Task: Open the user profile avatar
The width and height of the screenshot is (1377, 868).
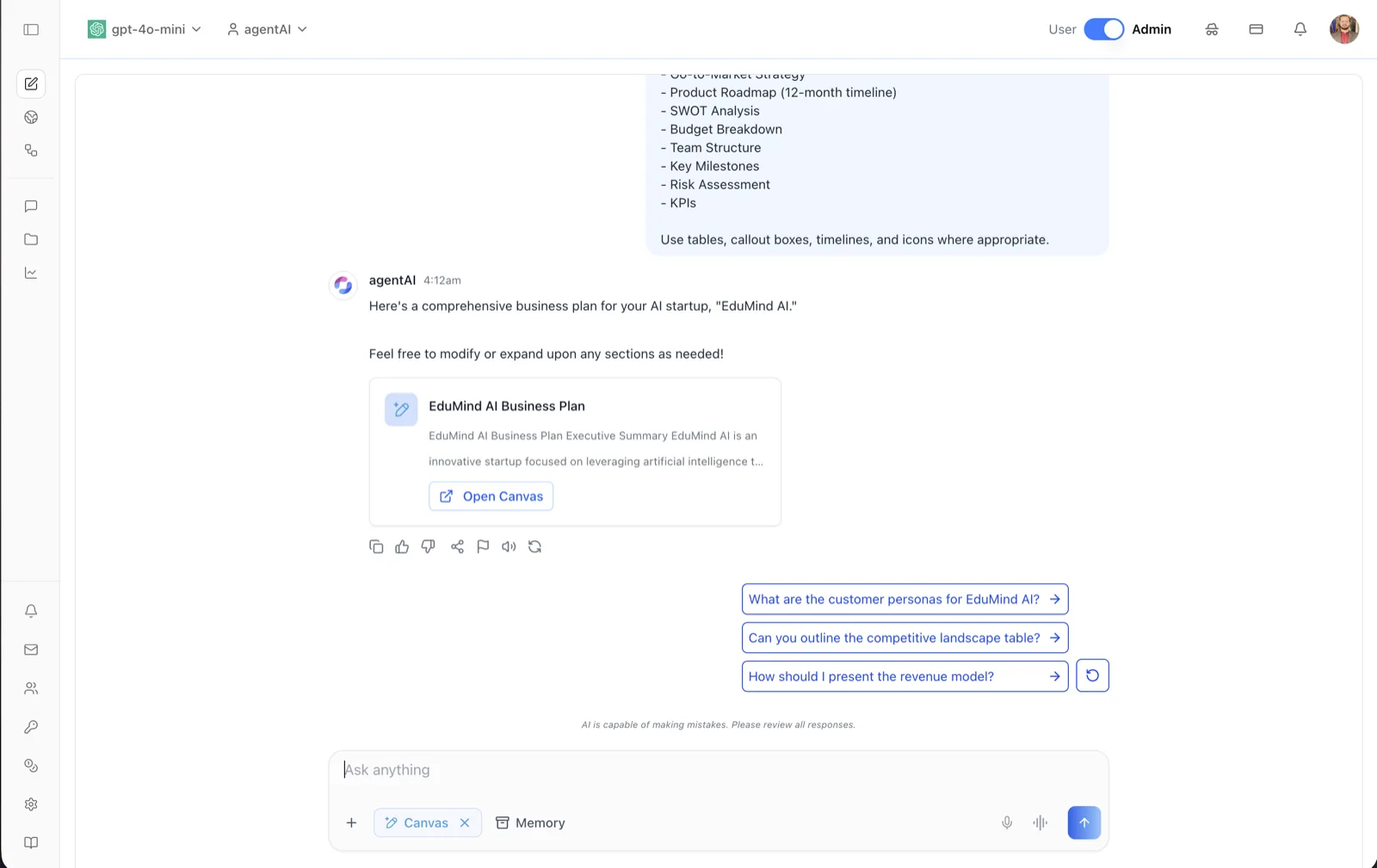Action: pos(1344,29)
